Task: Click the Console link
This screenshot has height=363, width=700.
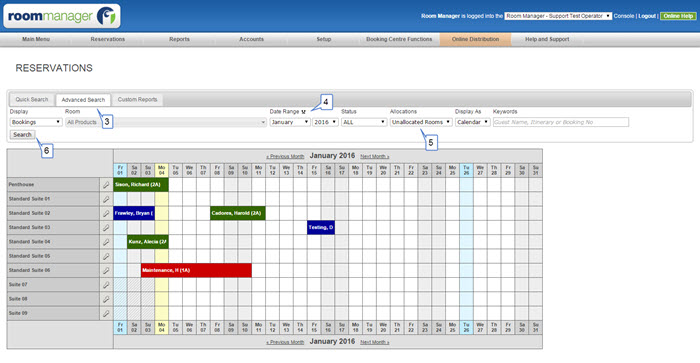Action: (x=624, y=16)
